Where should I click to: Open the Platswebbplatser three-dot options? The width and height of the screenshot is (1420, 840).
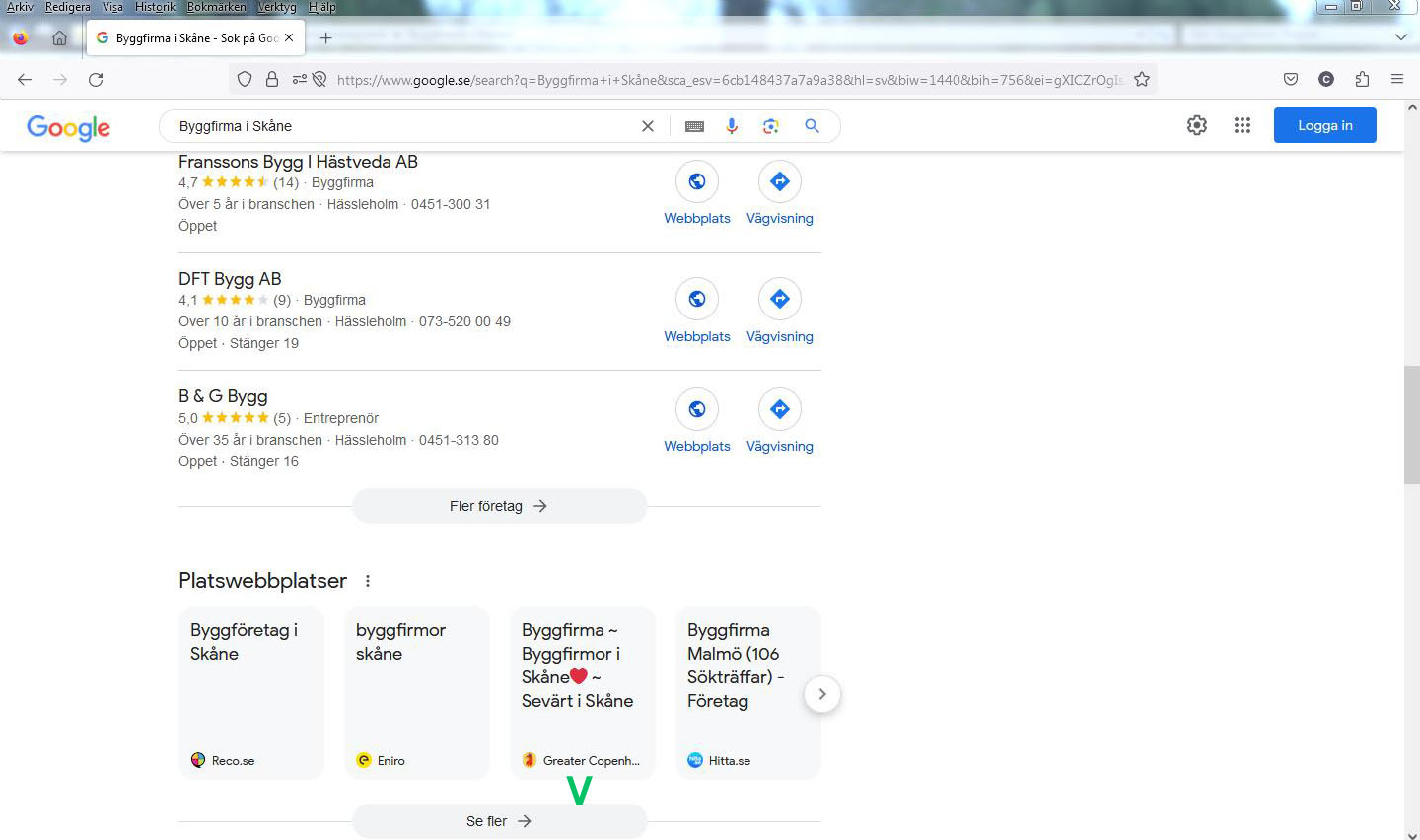pyautogui.click(x=368, y=581)
